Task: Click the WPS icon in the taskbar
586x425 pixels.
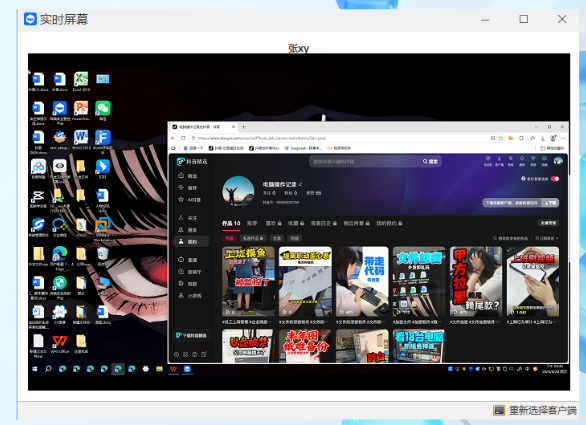Action: pos(173,369)
